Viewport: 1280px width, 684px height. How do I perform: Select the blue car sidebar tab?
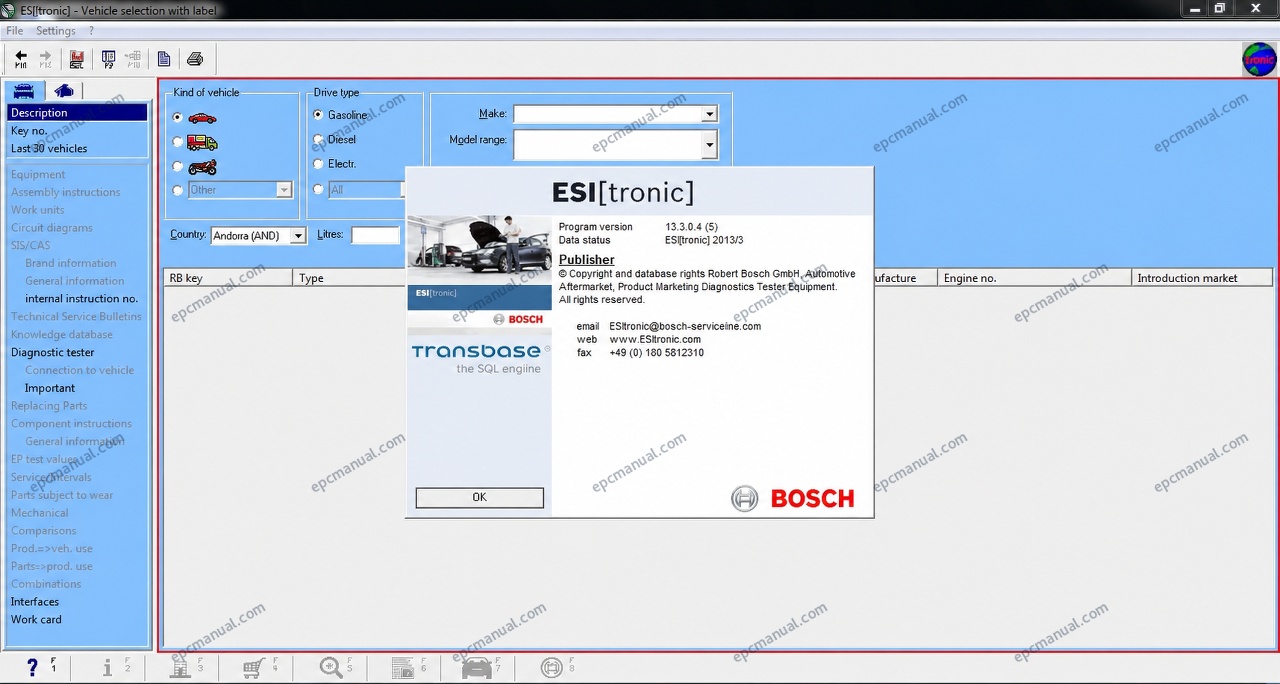pyautogui.click(x=24, y=91)
